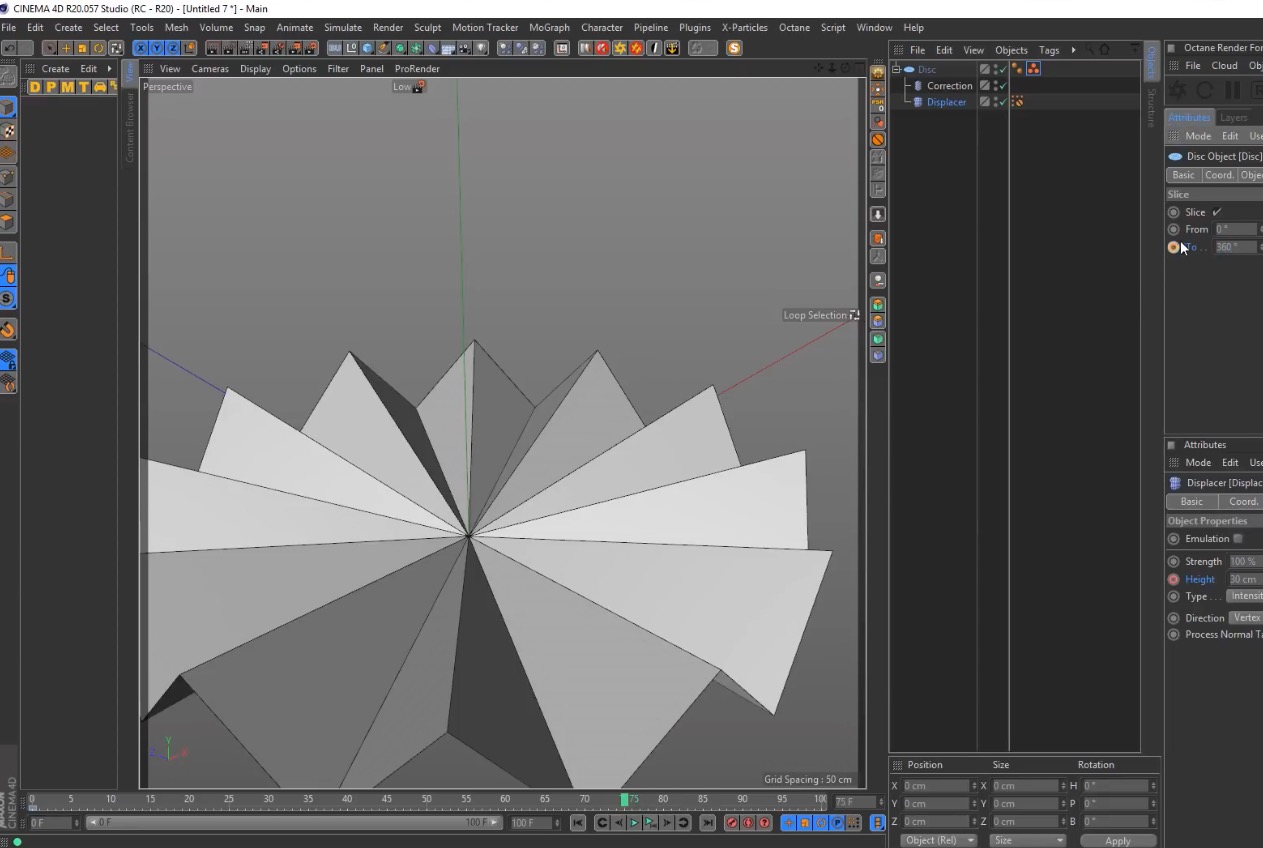This screenshot has width=1263, height=848.
Task: Toggle the Slice checkbox
Action: click(x=1217, y=212)
